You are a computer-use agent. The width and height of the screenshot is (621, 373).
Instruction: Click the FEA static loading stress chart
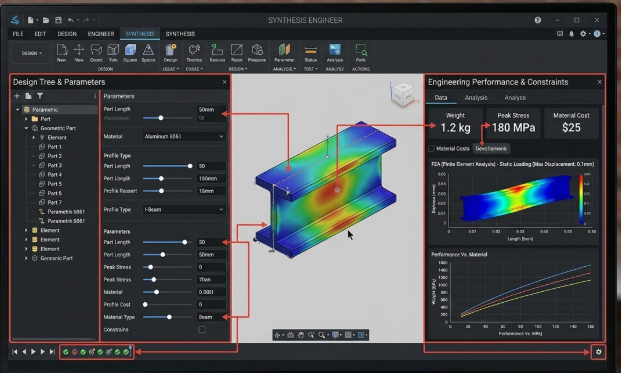click(513, 202)
